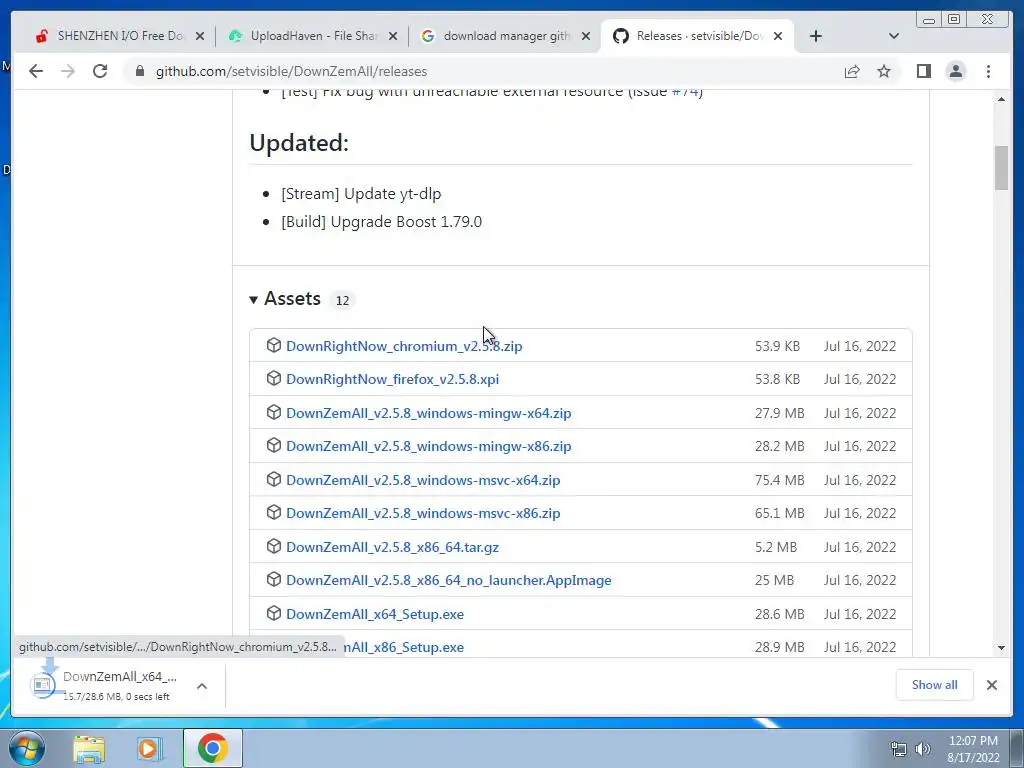Click package icon beside mingw-x64.zip
This screenshot has width=1024, height=768.
click(x=274, y=413)
